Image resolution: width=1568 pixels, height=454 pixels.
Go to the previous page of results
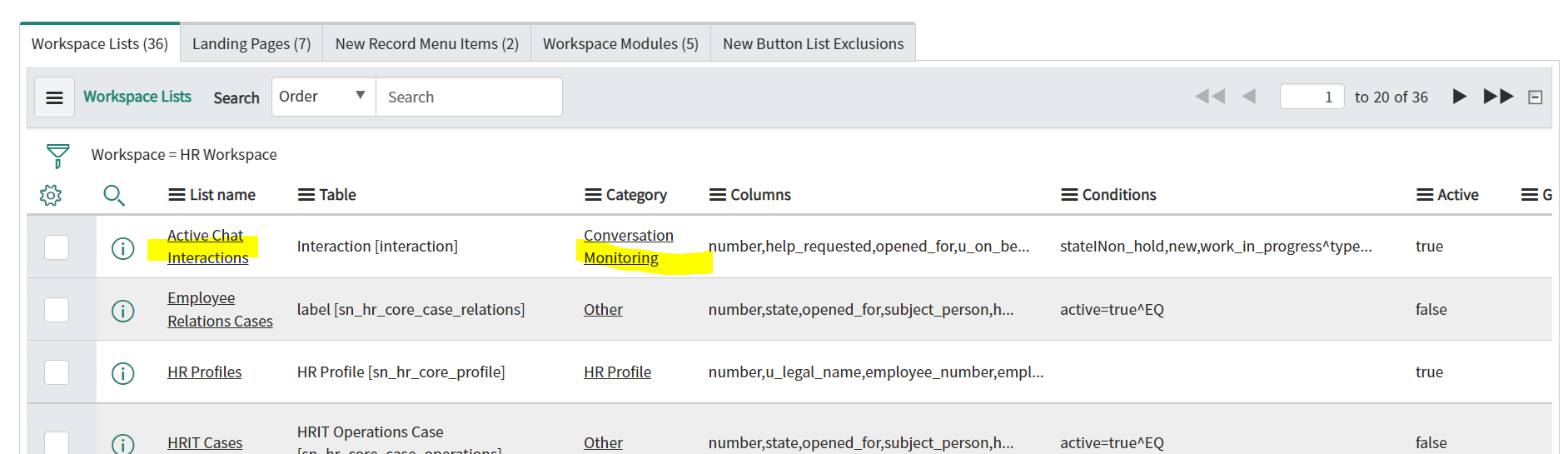[1248, 97]
